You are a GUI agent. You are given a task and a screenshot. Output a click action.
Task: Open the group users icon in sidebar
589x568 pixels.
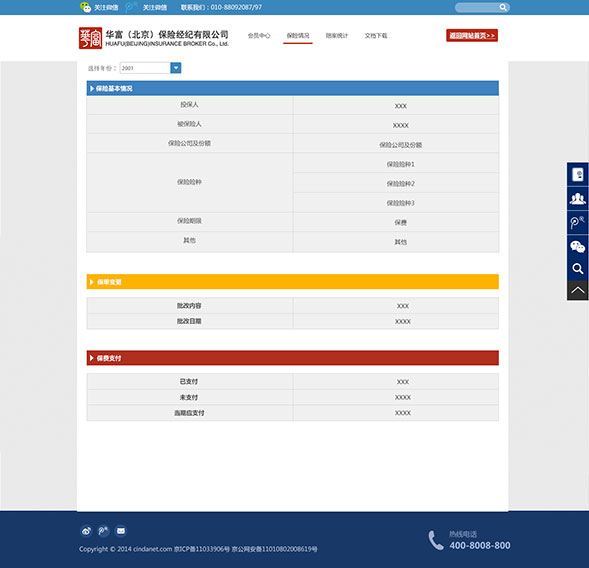[577, 198]
